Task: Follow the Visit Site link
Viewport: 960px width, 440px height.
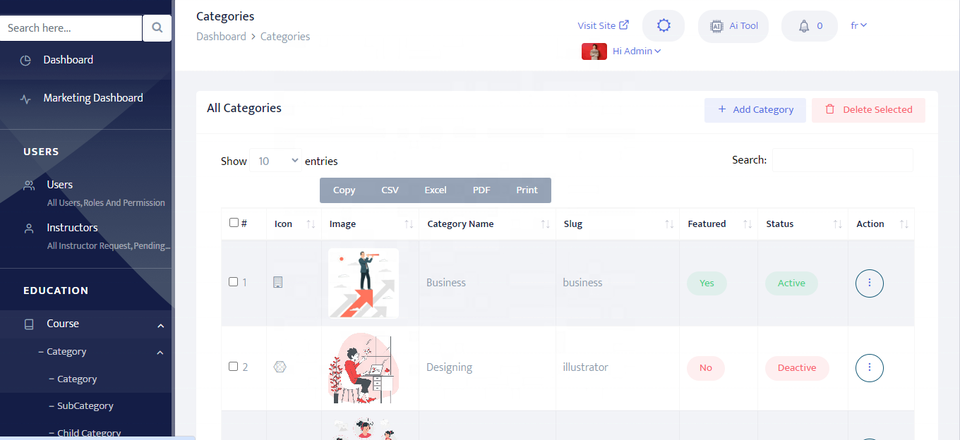Action: pyautogui.click(x=603, y=26)
